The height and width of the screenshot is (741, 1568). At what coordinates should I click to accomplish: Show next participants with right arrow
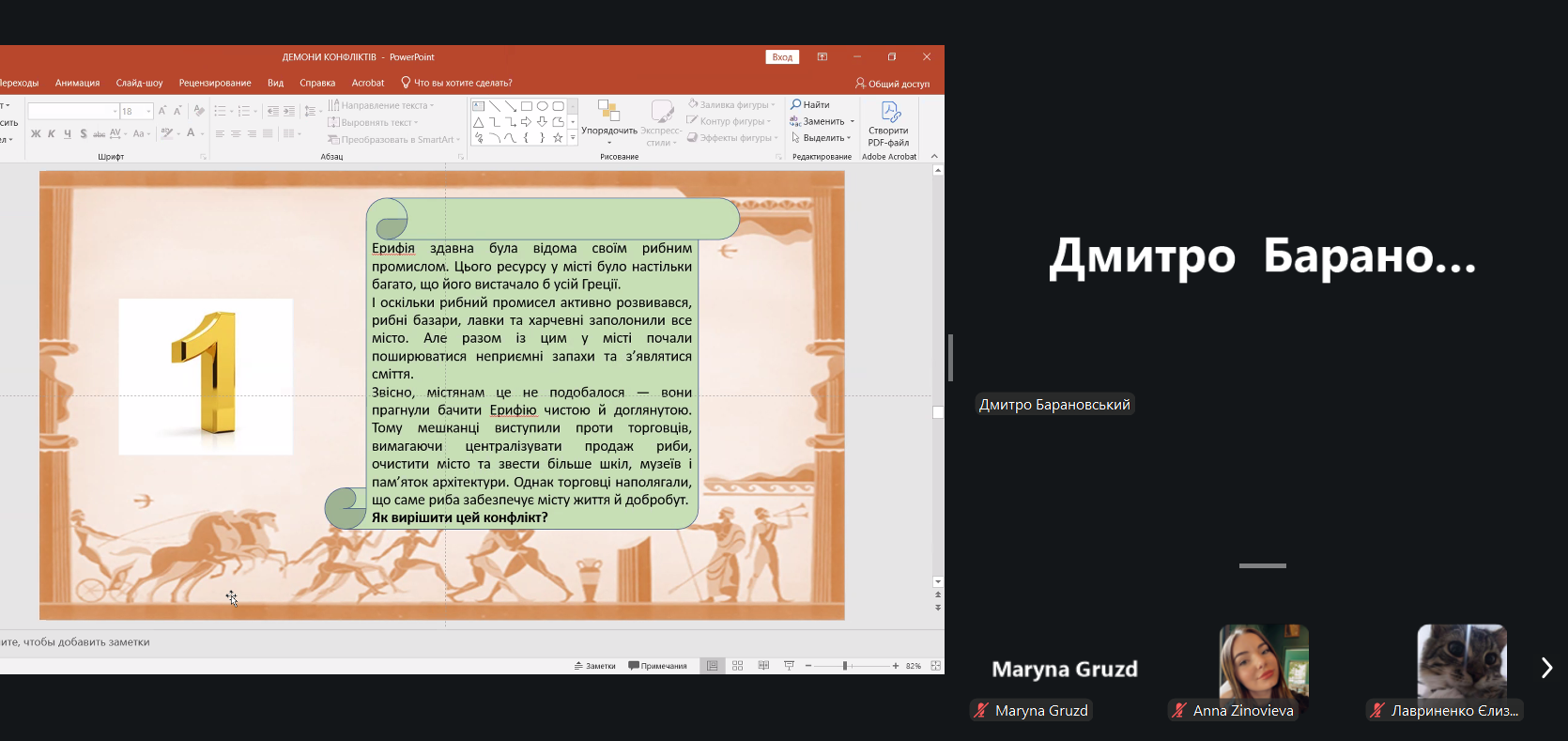[1546, 668]
